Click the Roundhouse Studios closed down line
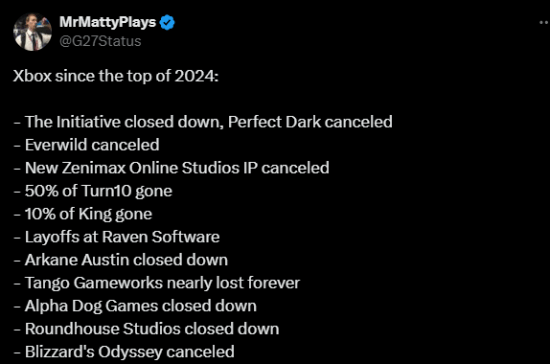Screen dimensions: 550x364 [x=146, y=329]
